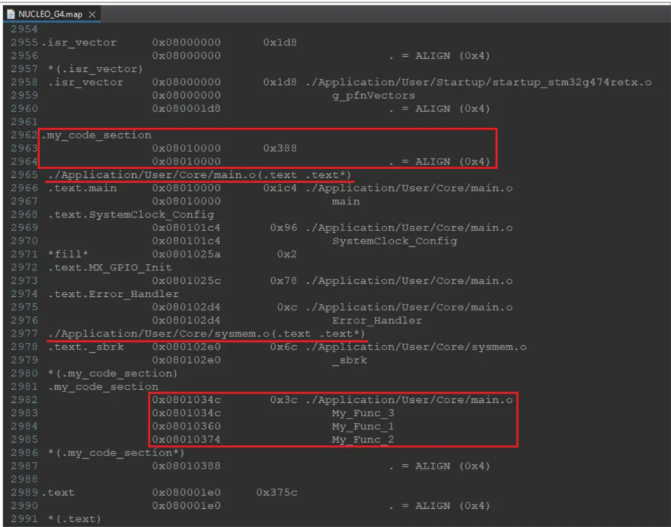Click .text.Error_Handler on line 2974

tap(113, 294)
